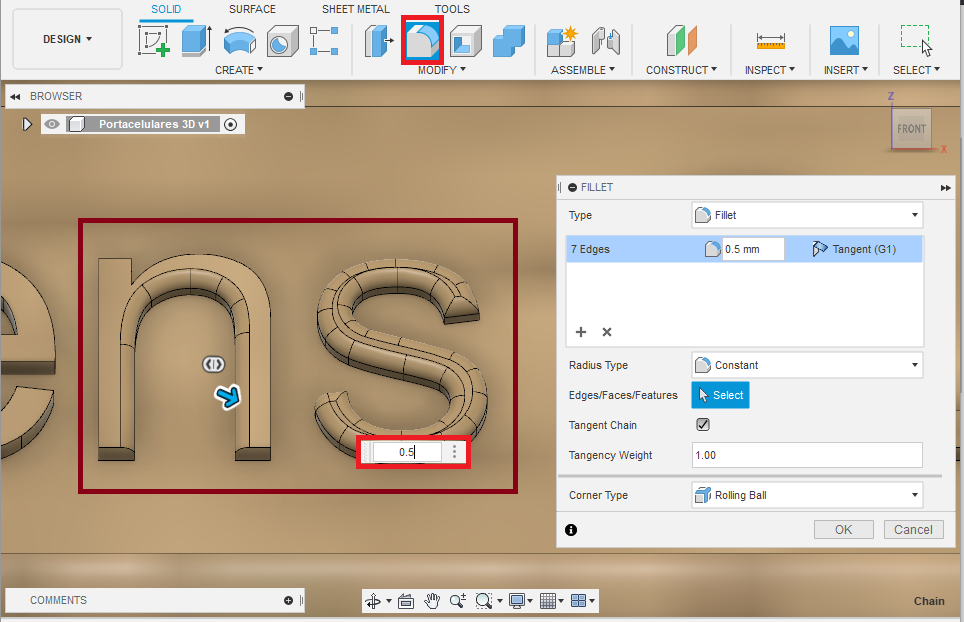This screenshot has height=622, width=964.
Task: Toggle visibility eye of Portacelulares 3D v1
Action: (52, 124)
